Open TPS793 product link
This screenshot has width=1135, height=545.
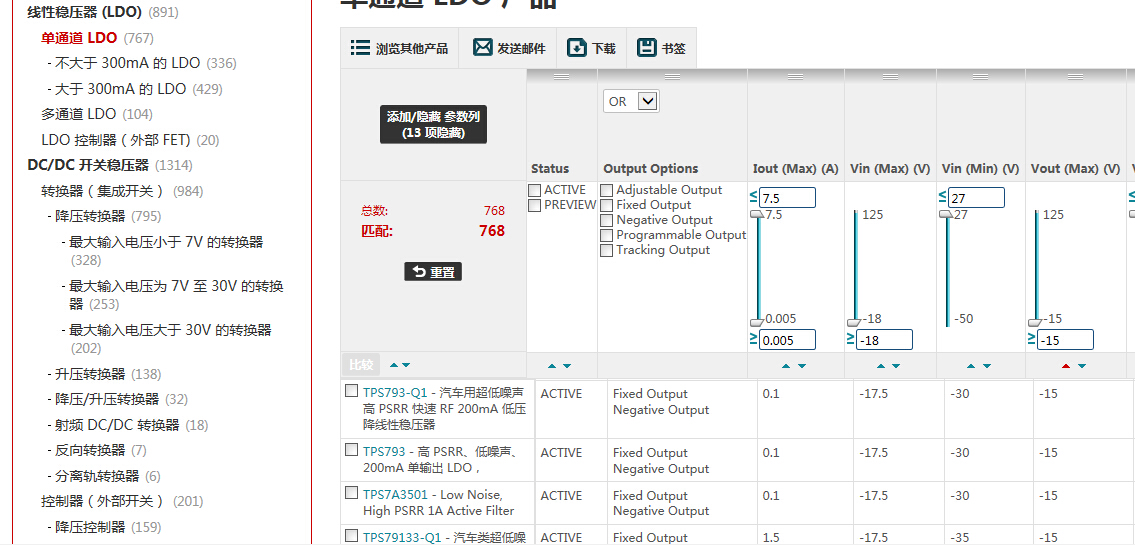382,450
